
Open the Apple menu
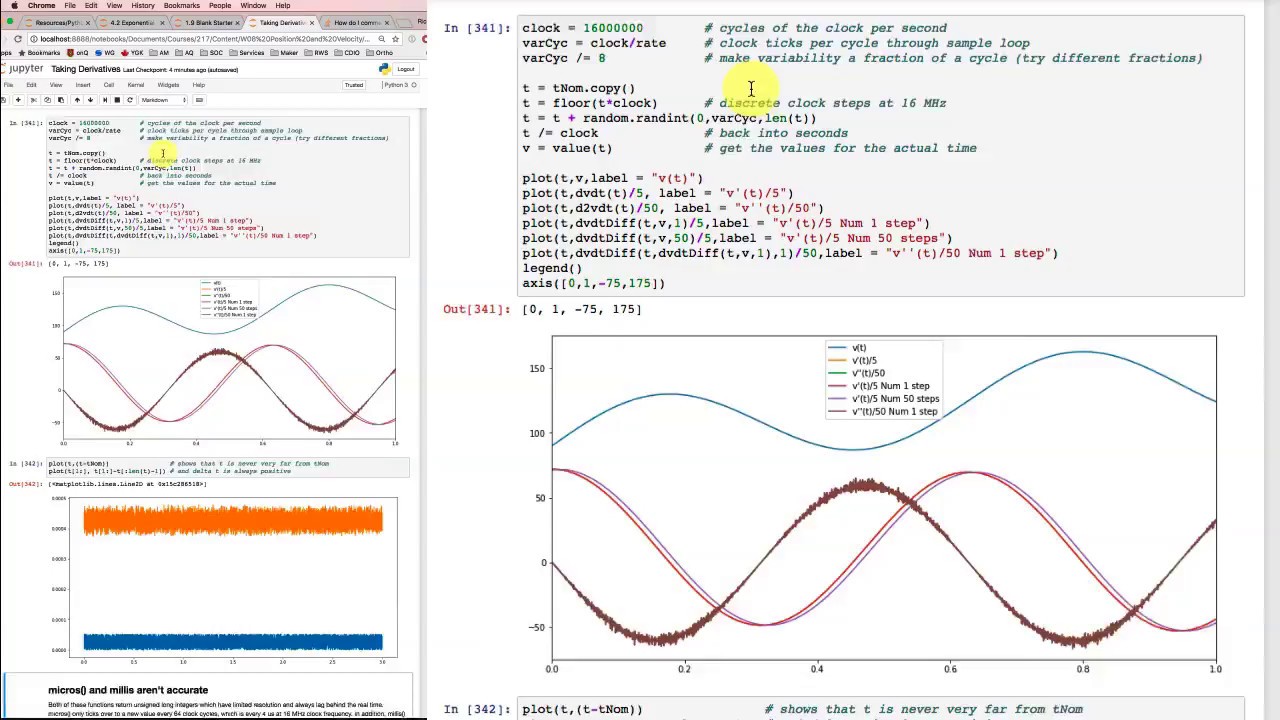click(14, 5)
